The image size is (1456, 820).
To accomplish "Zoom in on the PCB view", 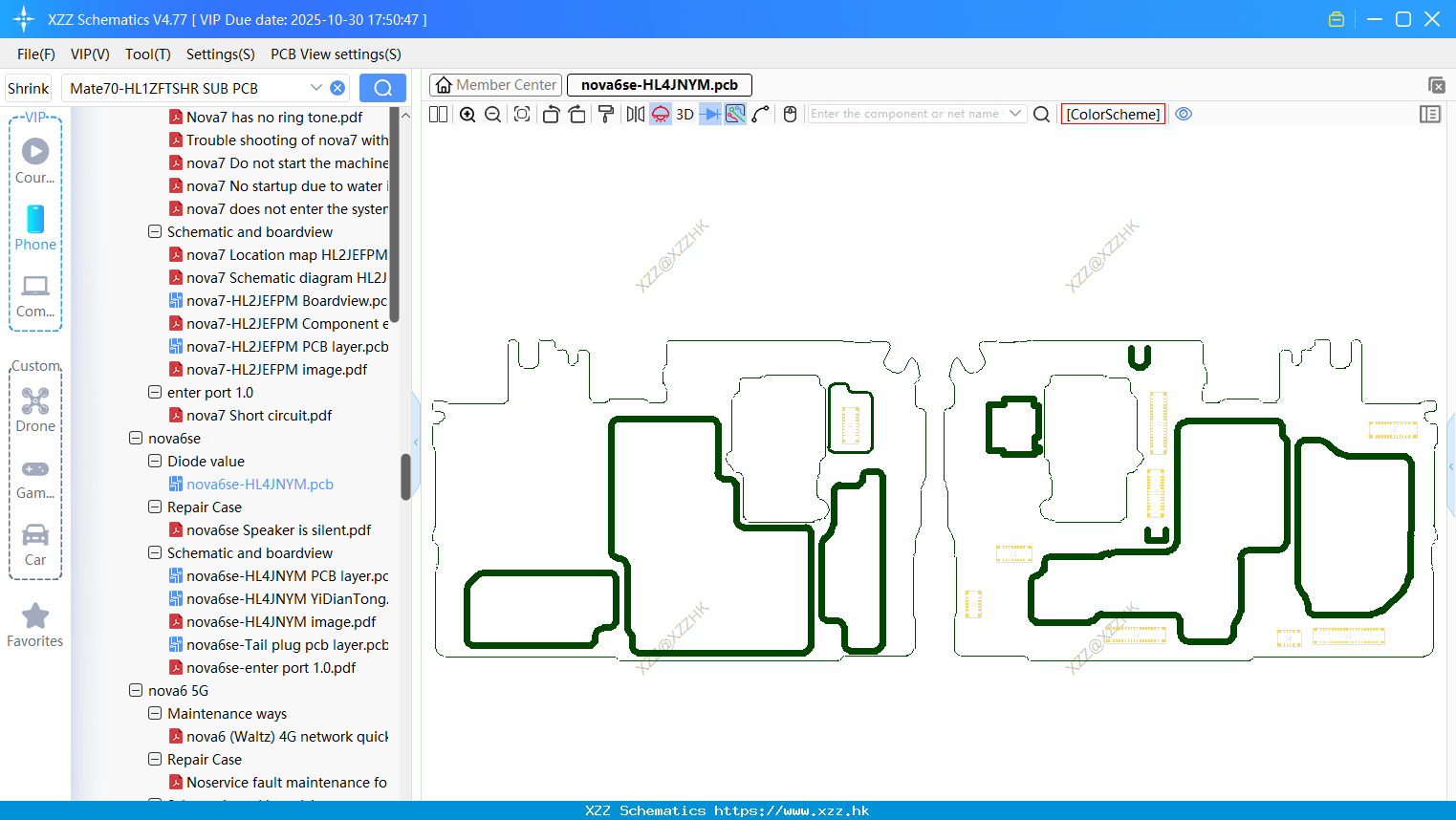I will (x=467, y=114).
